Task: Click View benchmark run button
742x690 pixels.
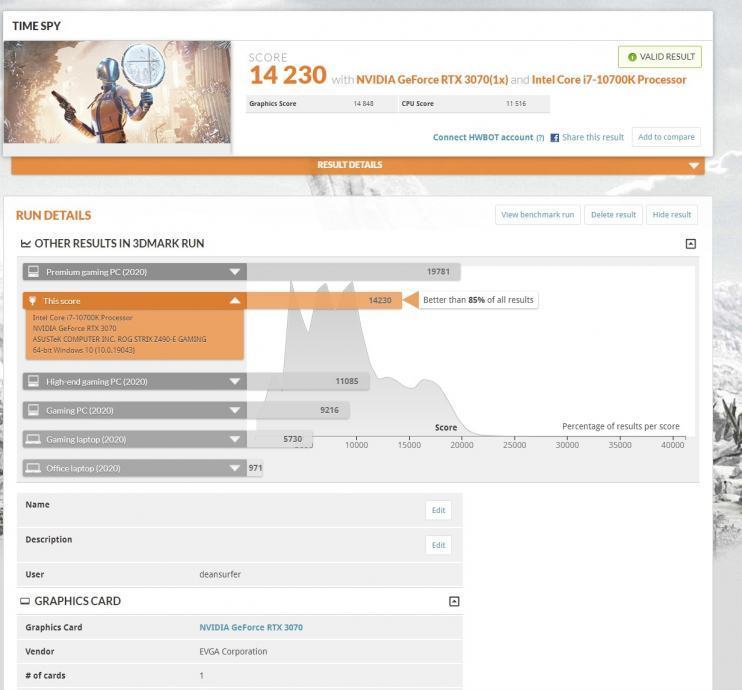Action: pyautogui.click(x=538, y=215)
